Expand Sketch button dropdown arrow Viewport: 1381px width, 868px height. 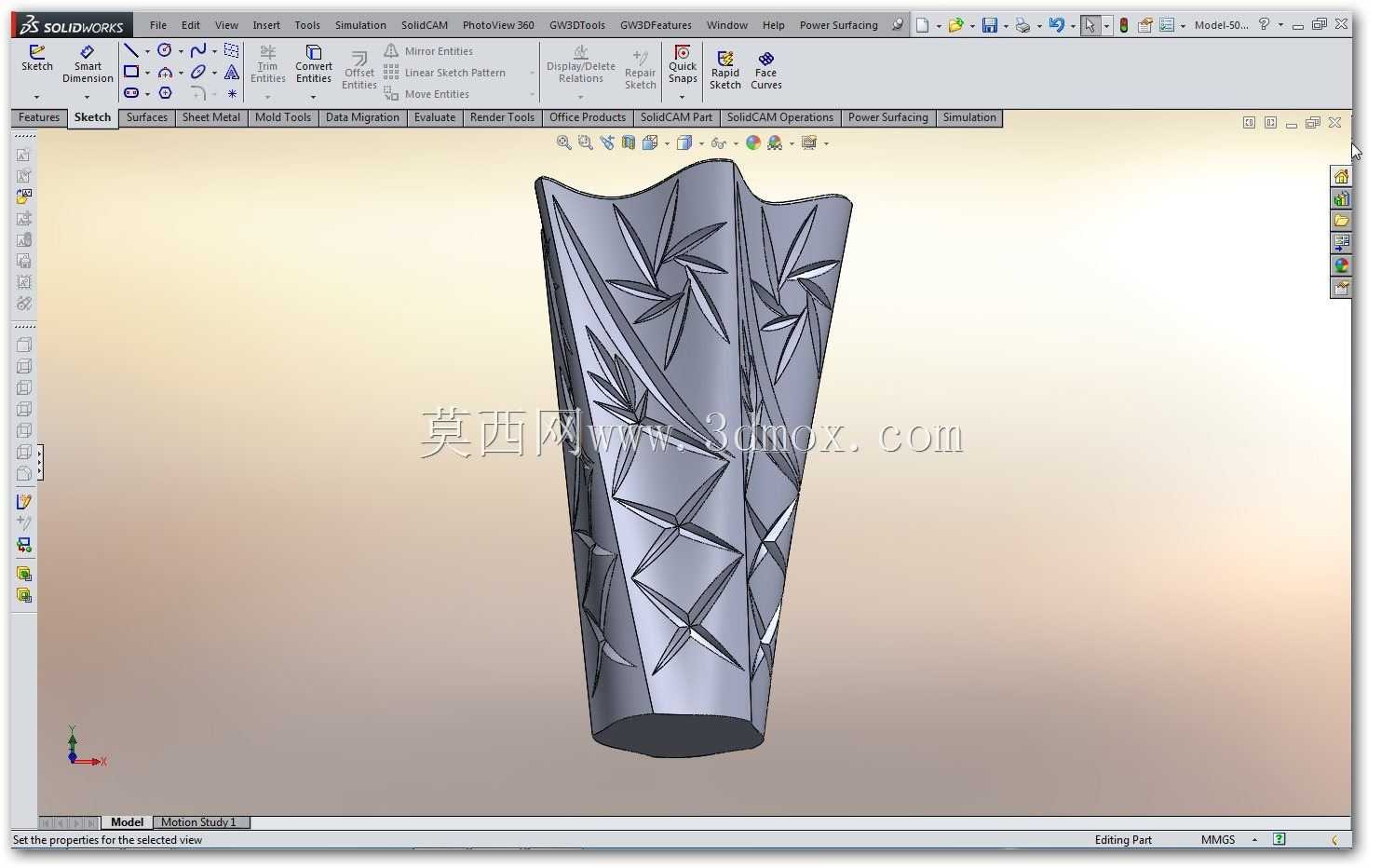tap(37, 97)
